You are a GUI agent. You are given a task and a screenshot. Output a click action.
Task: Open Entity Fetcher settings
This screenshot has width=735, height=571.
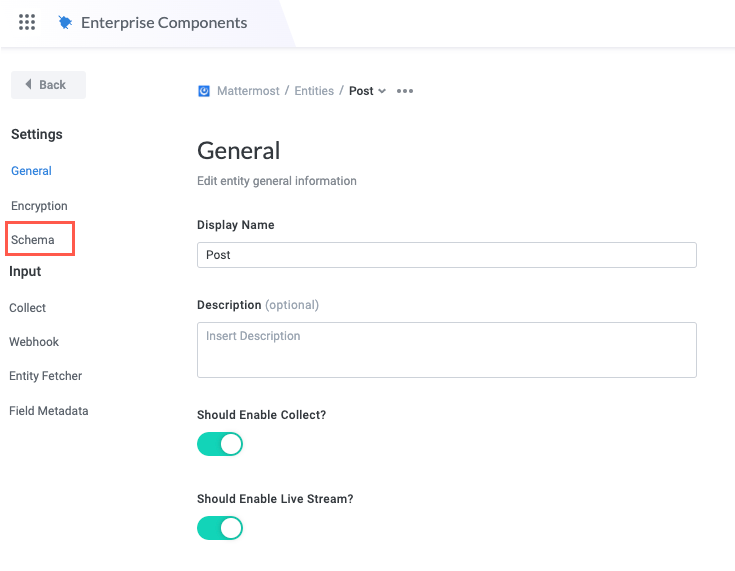pyautogui.click(x=46, y=376)
